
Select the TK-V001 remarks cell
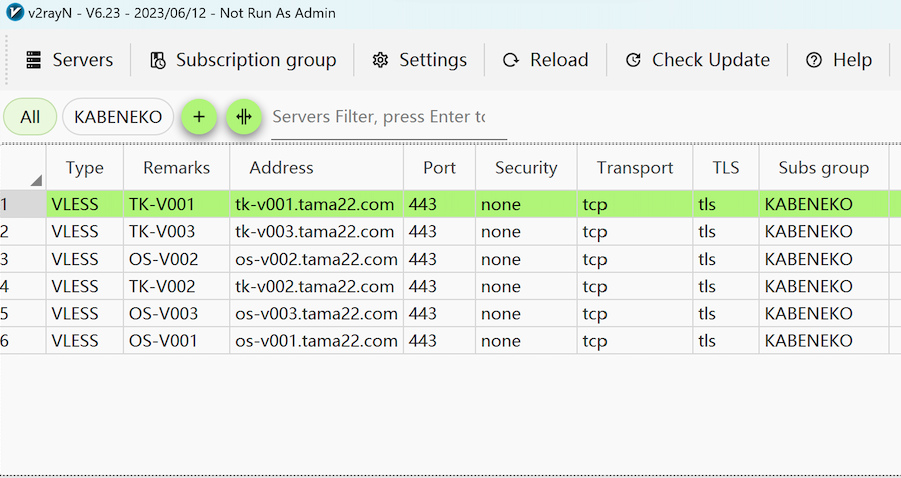(x=176, y=205)
